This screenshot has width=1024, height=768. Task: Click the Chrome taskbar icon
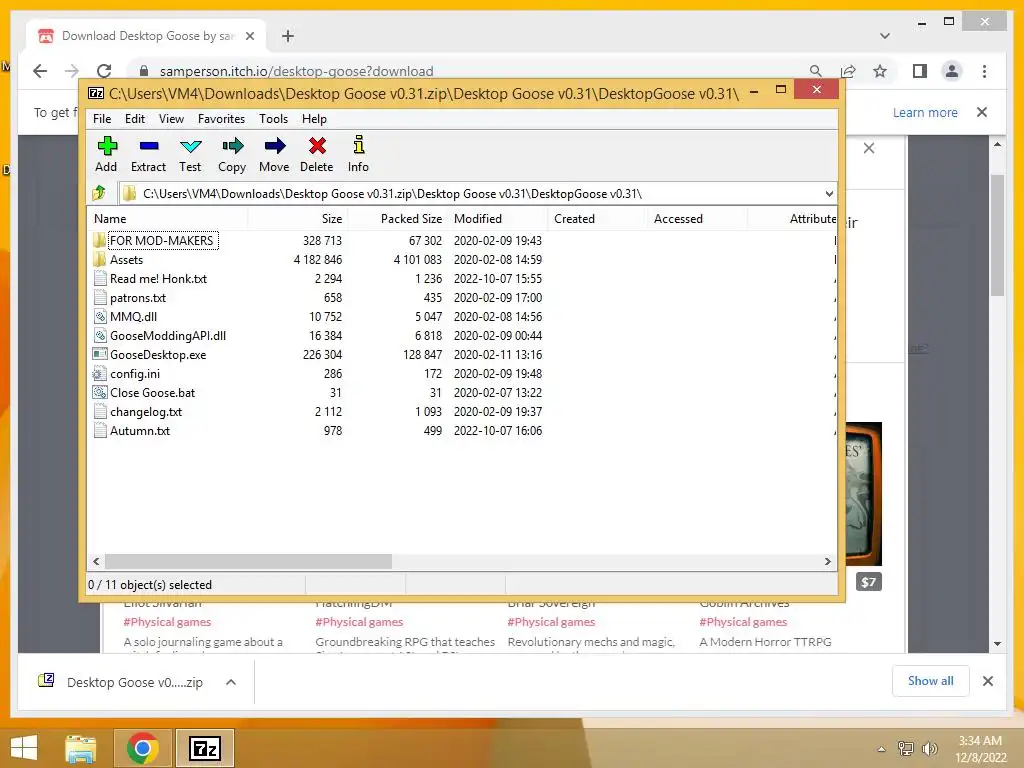(142, 748)
